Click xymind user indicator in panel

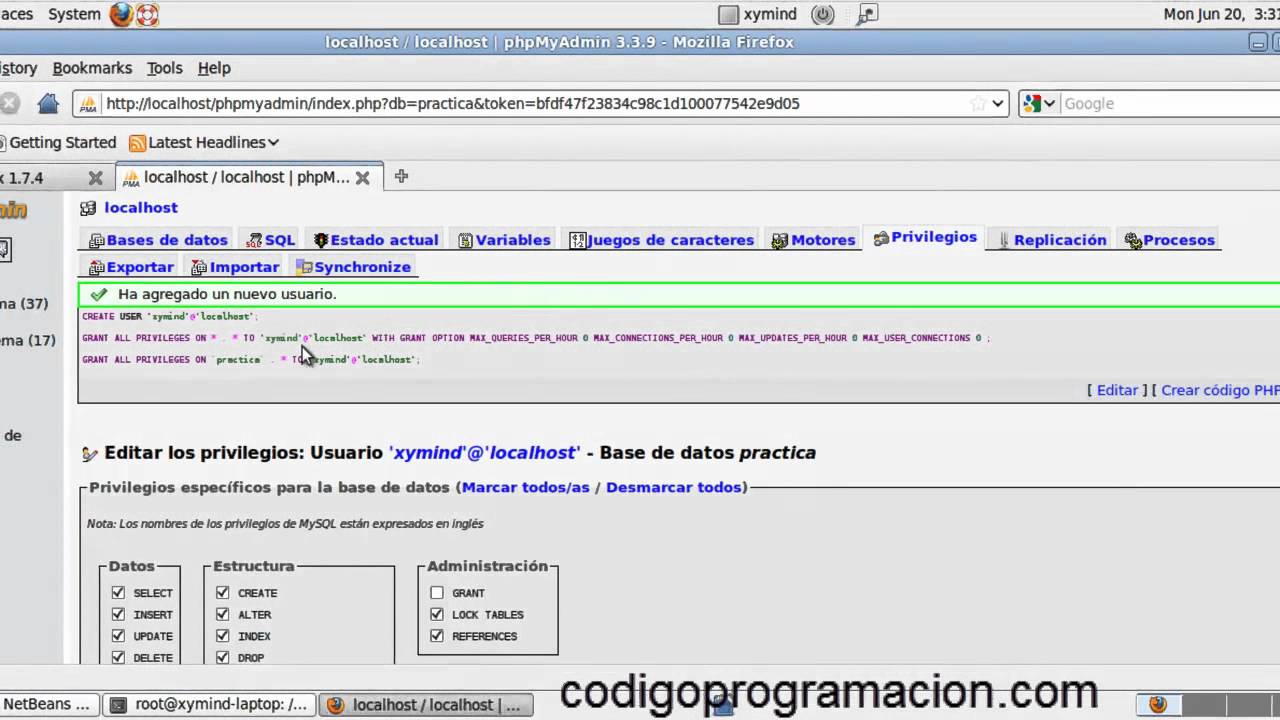(x=758, y=14)
